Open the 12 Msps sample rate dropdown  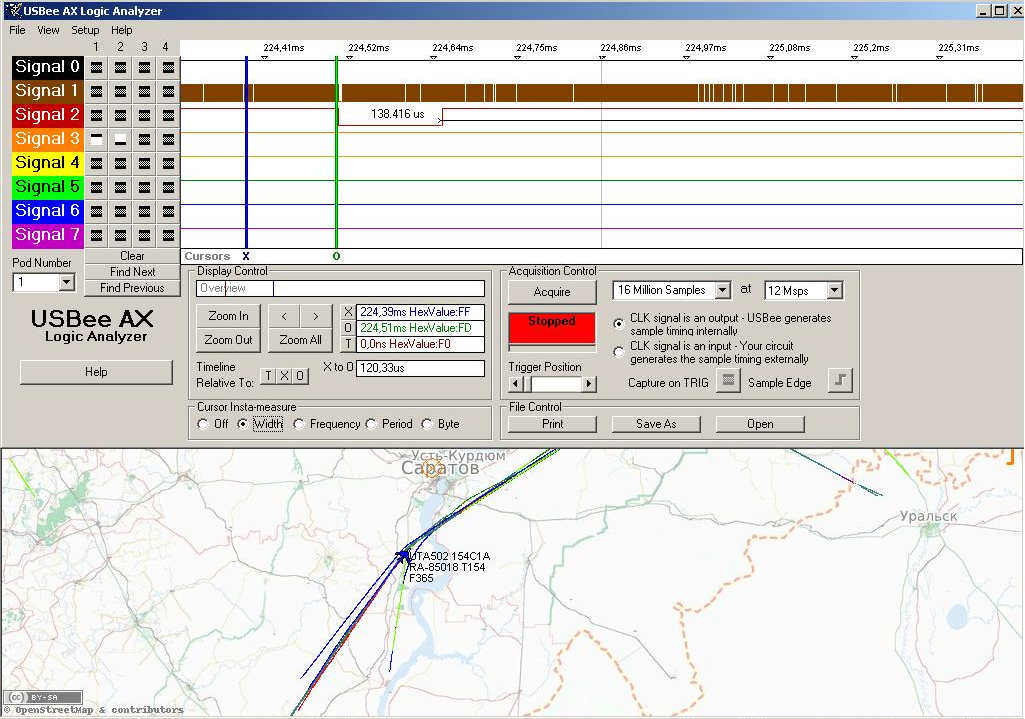[x=835, y=290]
